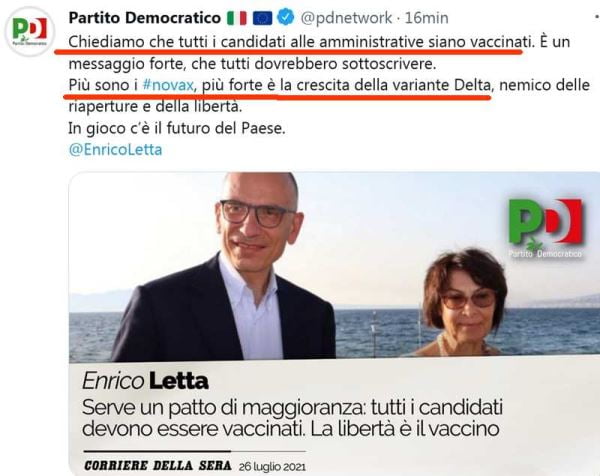Open the @EnricoLetta mention
The height and width of the screenshot is (476, 600).
[x=115, y=149]
